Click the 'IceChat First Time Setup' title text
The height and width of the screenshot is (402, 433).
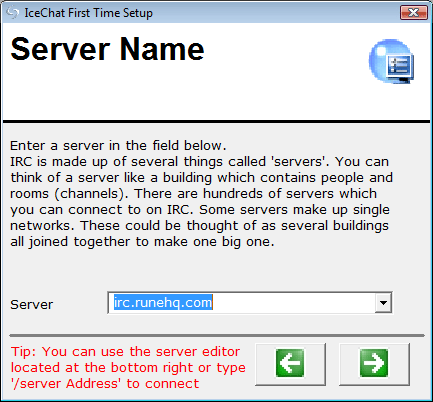coord(89,13)
